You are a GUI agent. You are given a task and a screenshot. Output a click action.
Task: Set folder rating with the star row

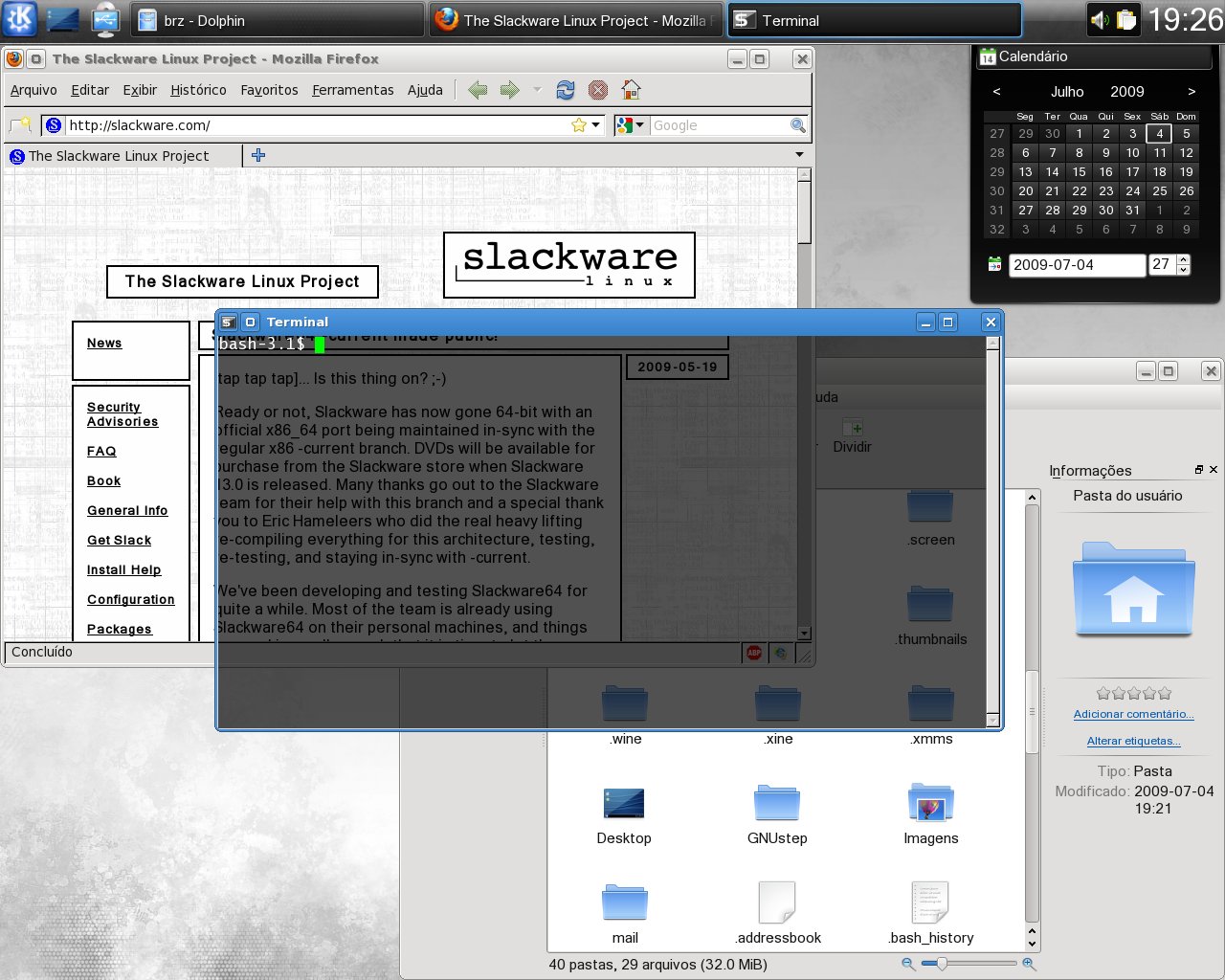1133,693
